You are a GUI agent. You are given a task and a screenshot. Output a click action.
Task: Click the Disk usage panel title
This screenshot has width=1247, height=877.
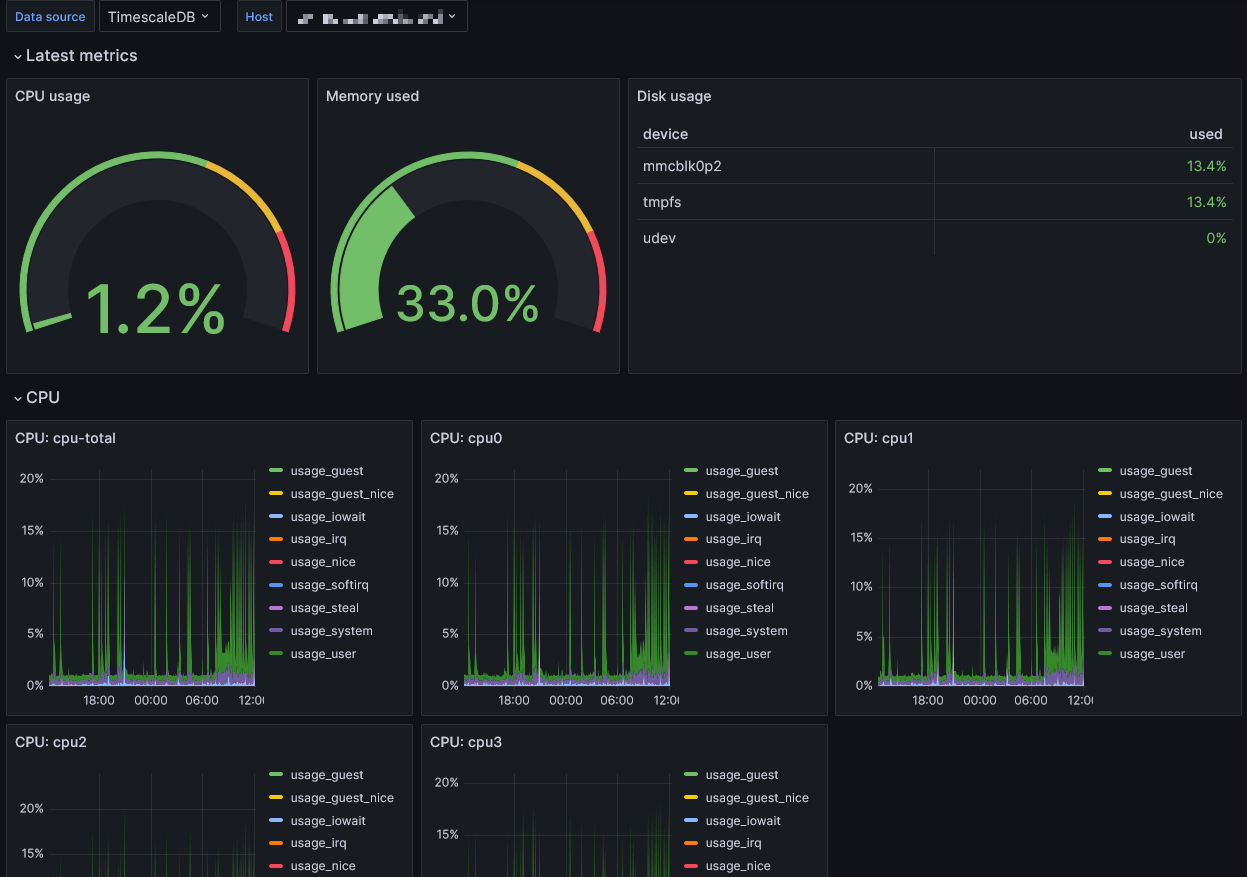674,97
